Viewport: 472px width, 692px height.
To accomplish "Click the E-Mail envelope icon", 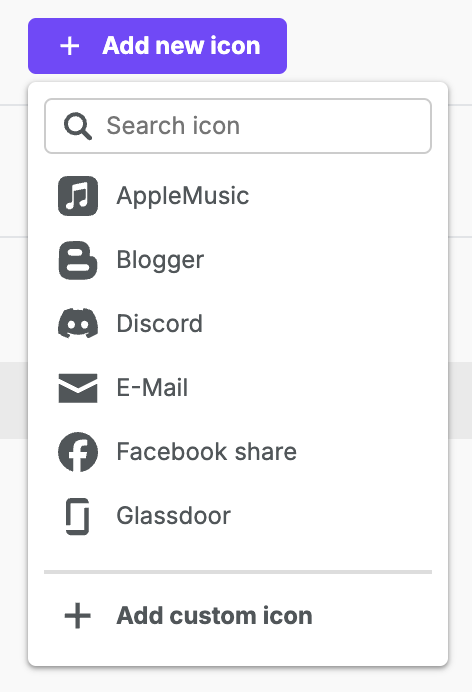I will 78,388.
